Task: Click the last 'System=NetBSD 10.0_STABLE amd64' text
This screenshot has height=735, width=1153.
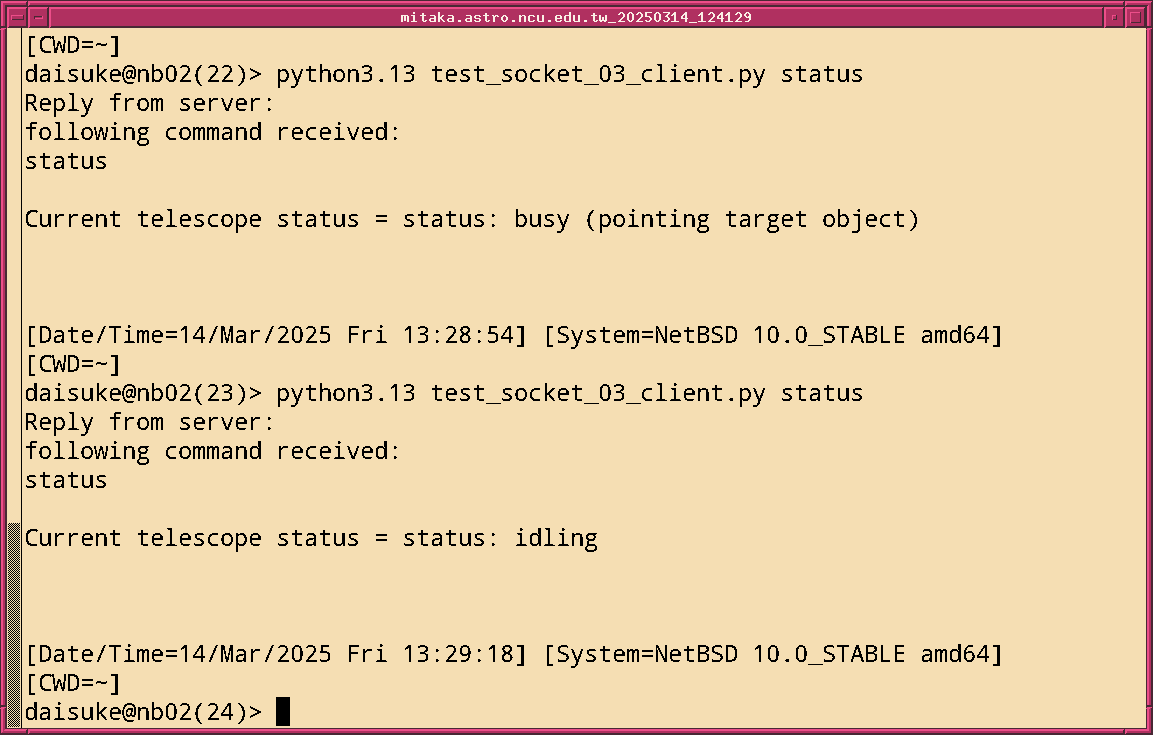Action: click(772, 654)
